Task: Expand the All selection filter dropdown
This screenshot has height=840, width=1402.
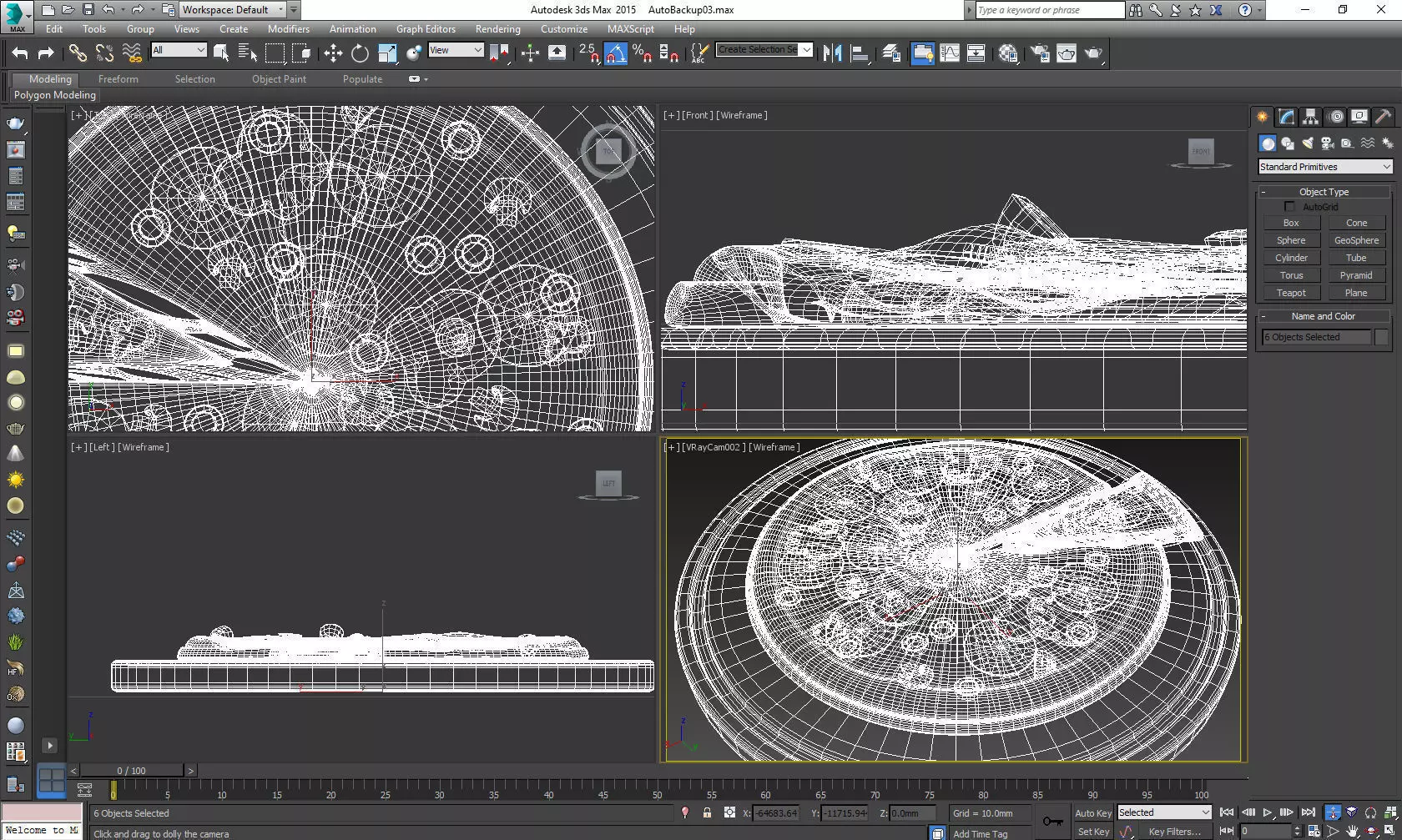Action: point(179,50)
